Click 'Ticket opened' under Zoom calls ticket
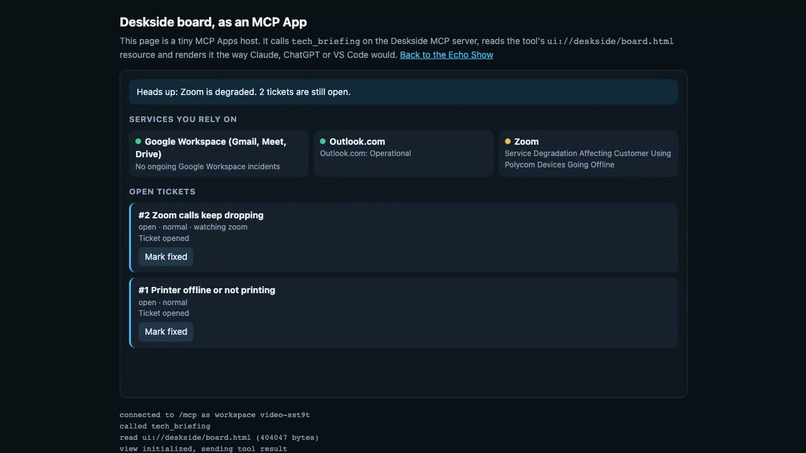Screen dimensions: 806x453 (163, 238)
